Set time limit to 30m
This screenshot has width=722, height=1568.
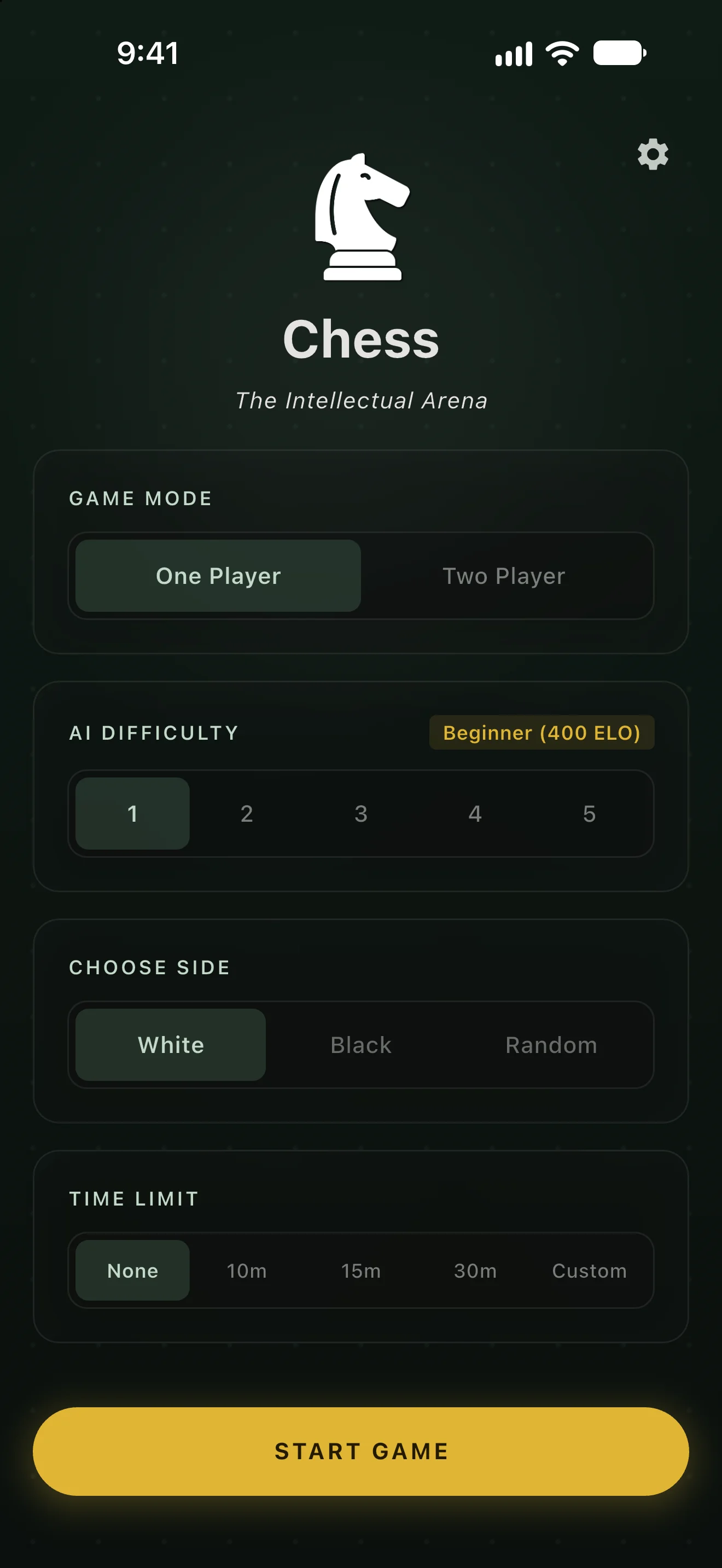(475, 1271)
